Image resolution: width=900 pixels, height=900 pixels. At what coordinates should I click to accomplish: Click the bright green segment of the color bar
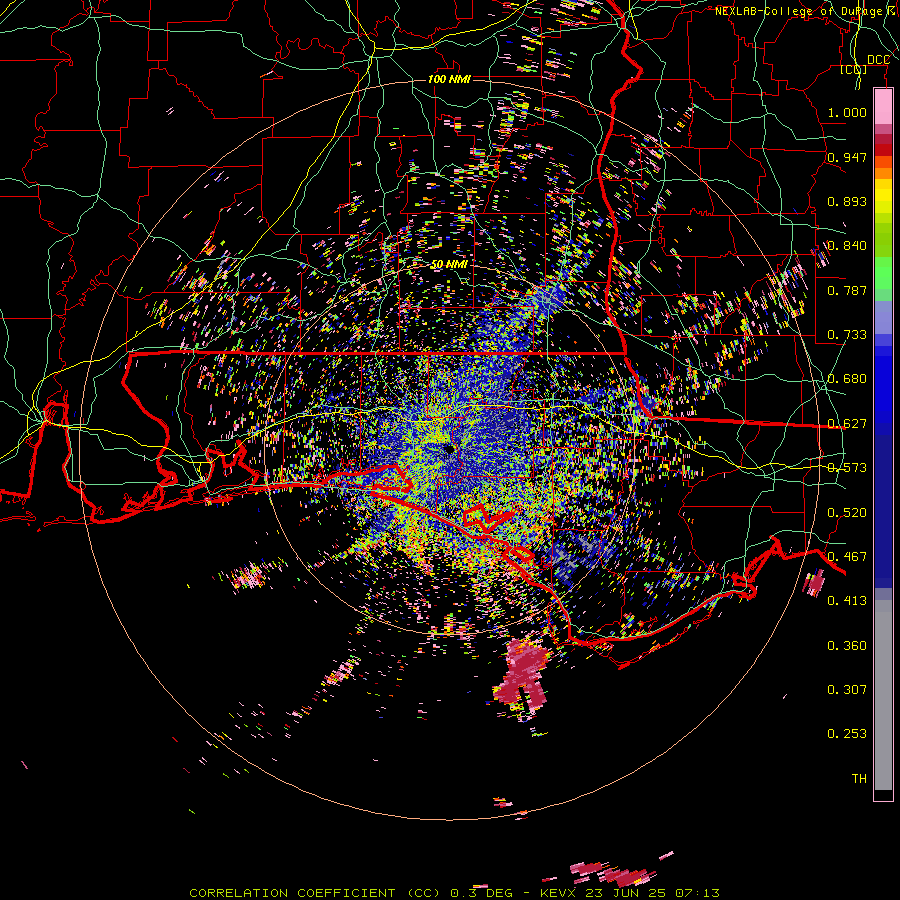[x=883, y=273]
